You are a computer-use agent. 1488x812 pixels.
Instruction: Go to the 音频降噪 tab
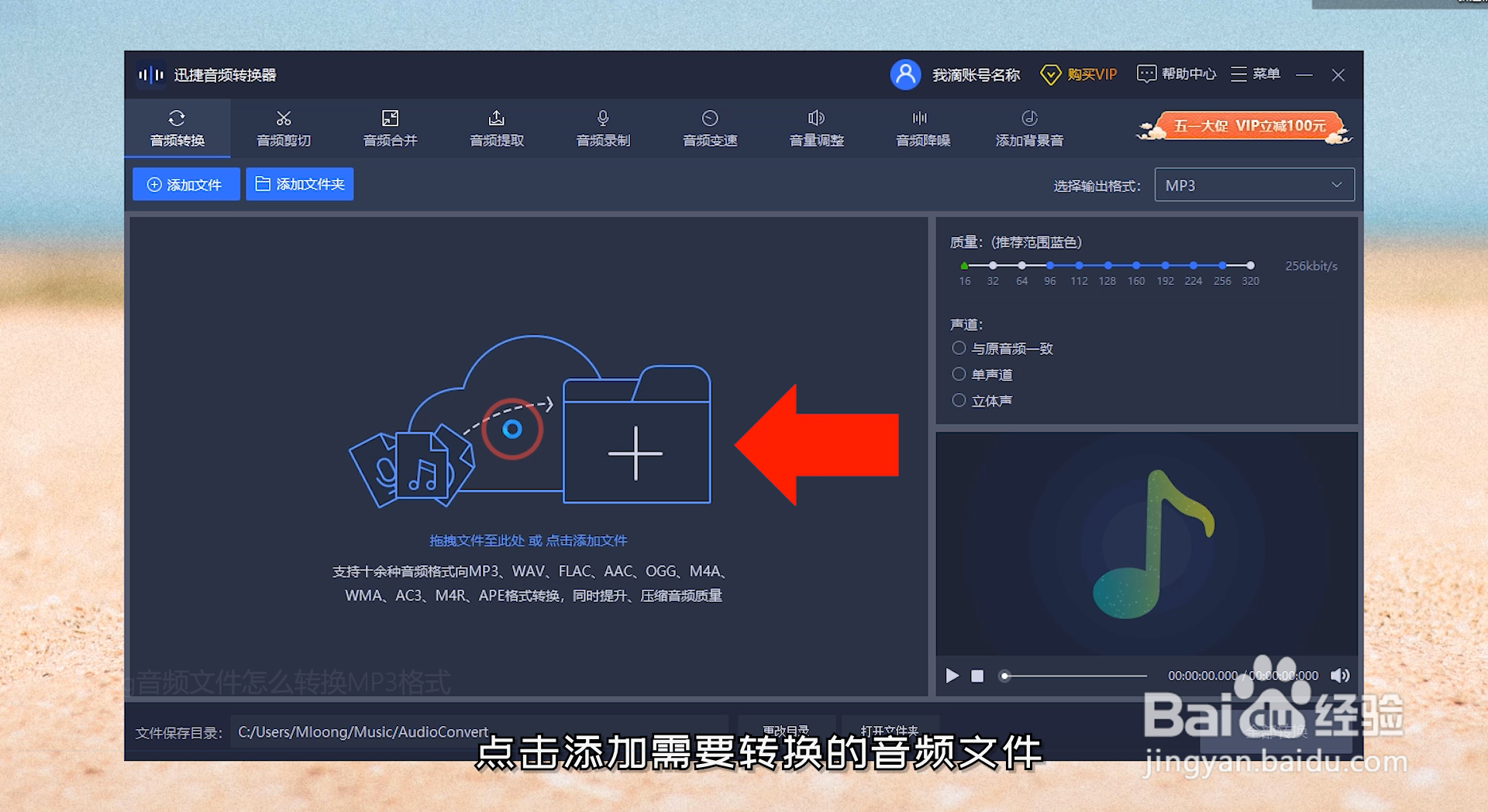[x=923, y=129]
